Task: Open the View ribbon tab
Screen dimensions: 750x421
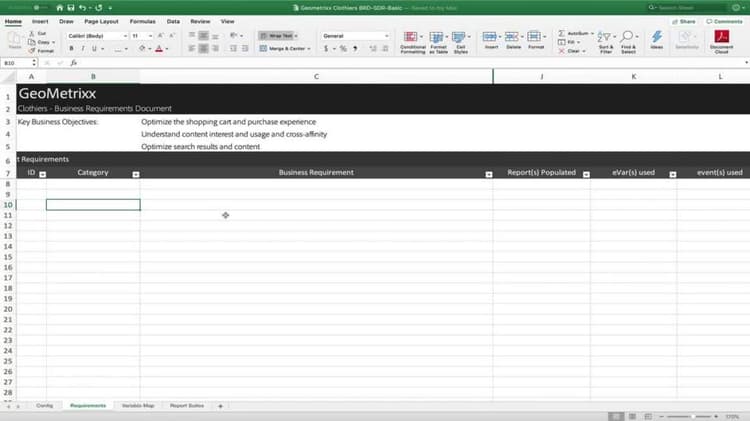Action: pyautogui.click(x=227, y=22)
